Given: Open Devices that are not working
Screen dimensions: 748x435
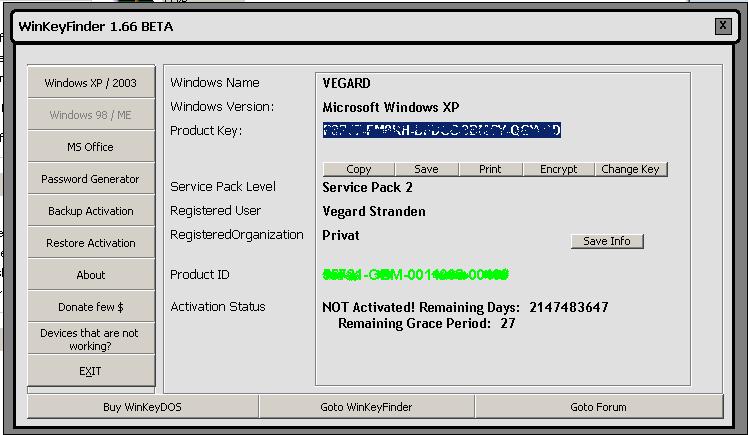Looking at the screenshot, I should (x=91, y=339).
